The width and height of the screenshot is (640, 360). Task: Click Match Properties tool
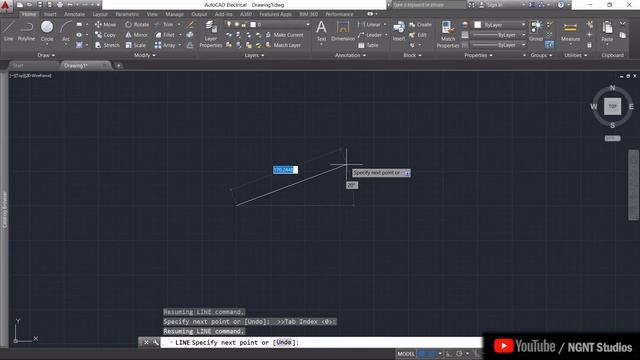(448, 34)
